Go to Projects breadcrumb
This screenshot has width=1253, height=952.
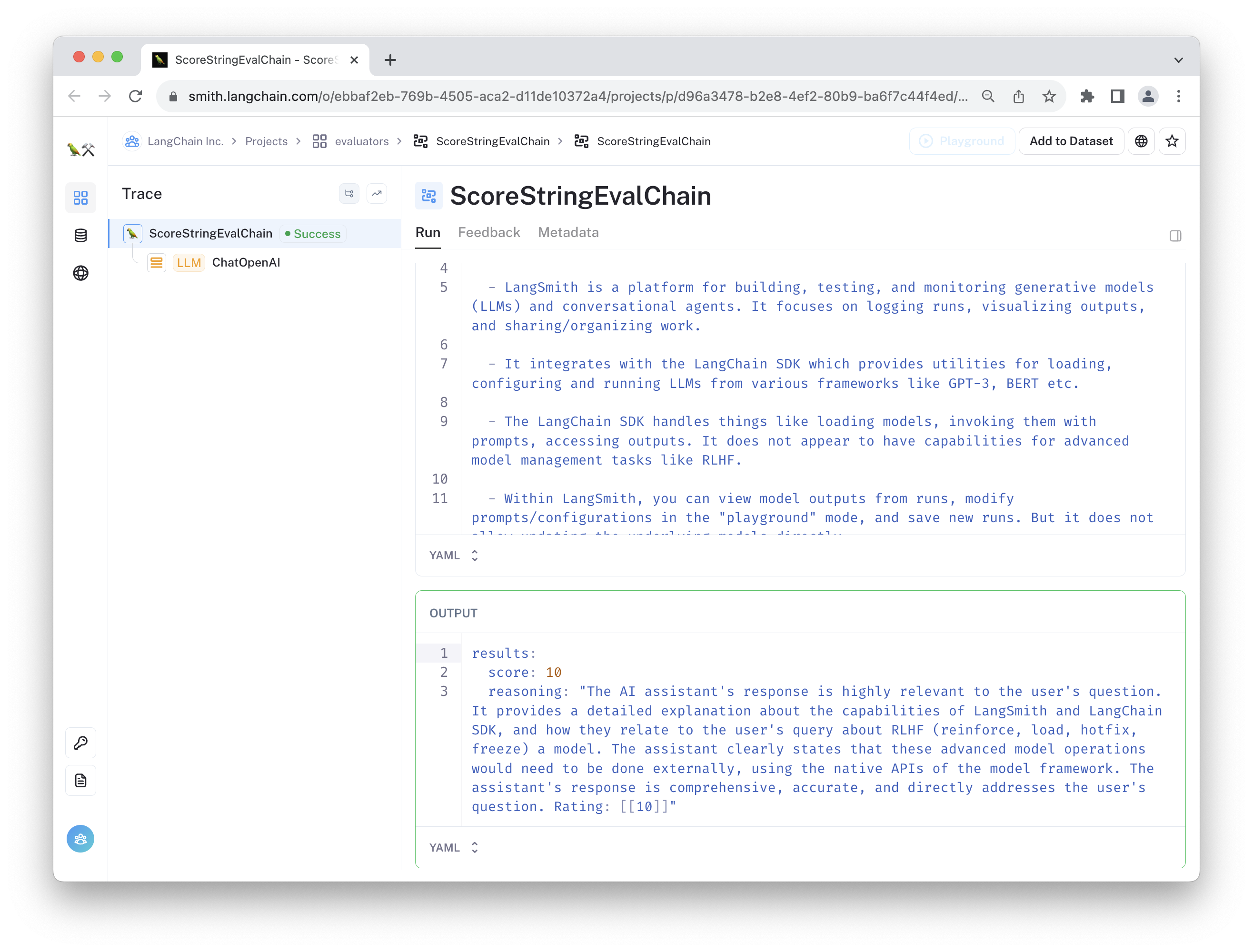click(266, 141)
